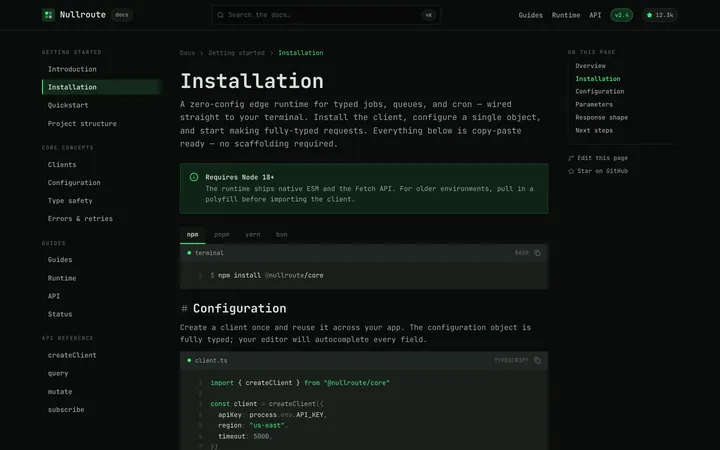Click Docs in the breadcrumb
720x450 pixels.
[187, 53]
